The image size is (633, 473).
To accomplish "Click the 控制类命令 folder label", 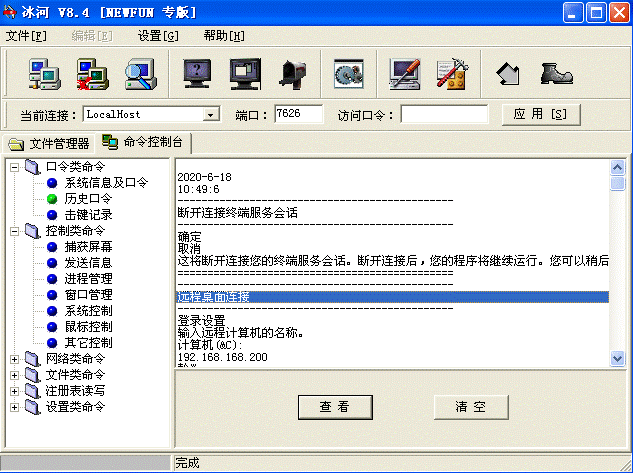I will point(75,231).
